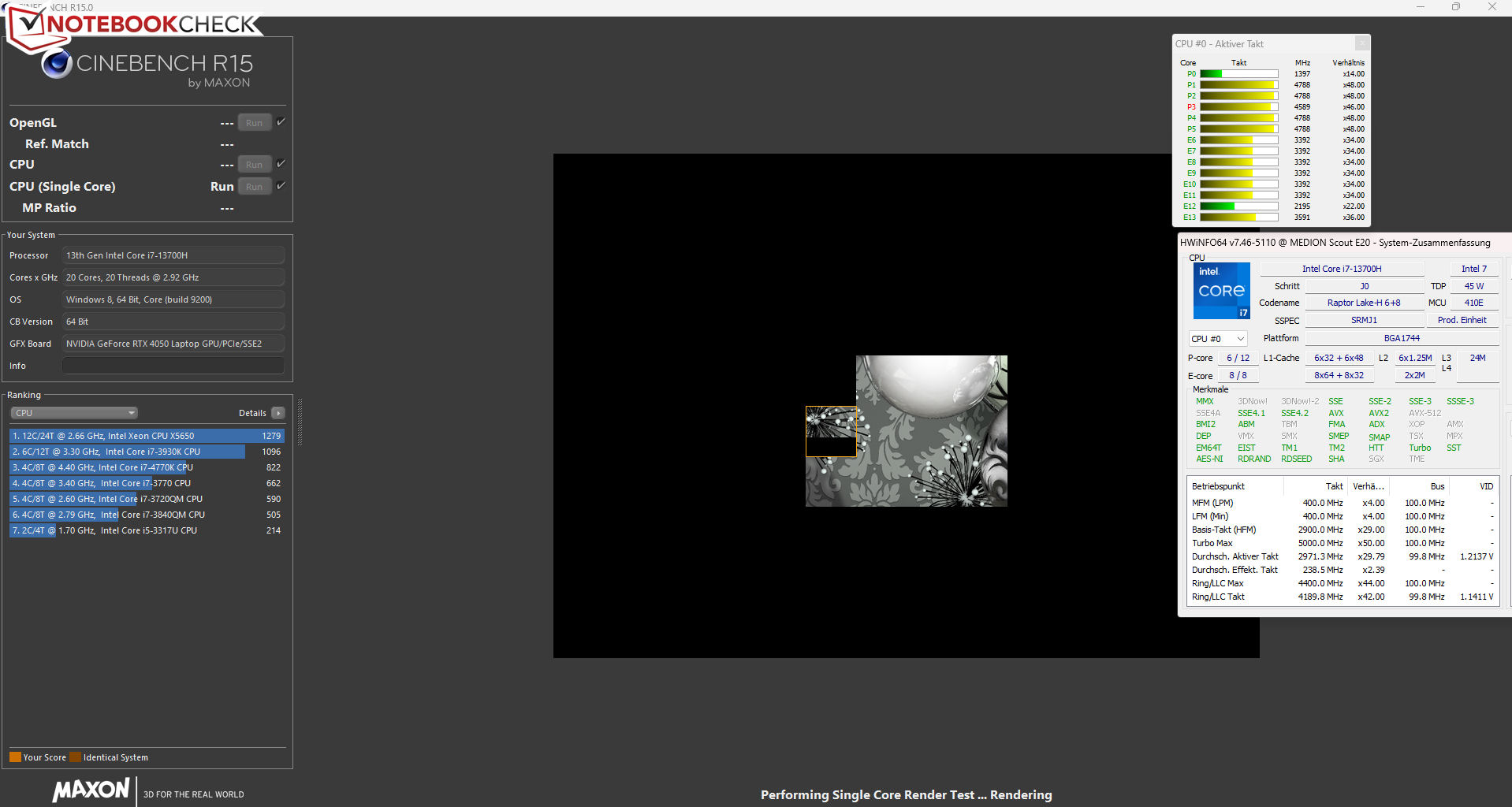Image resolution: width=1512 pixels, height=807 pixels.
Task: Select ranking entry Intel Xeon CPU X5650
Action: 147,436
